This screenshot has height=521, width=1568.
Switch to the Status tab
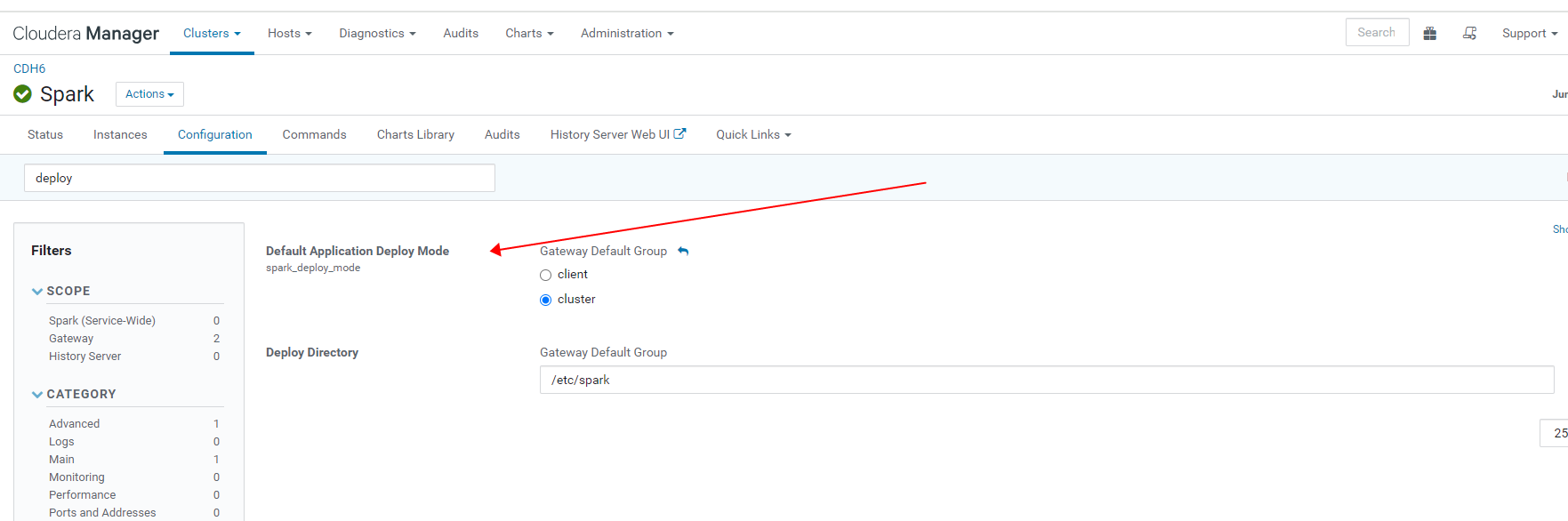click(x=45, y=134)
